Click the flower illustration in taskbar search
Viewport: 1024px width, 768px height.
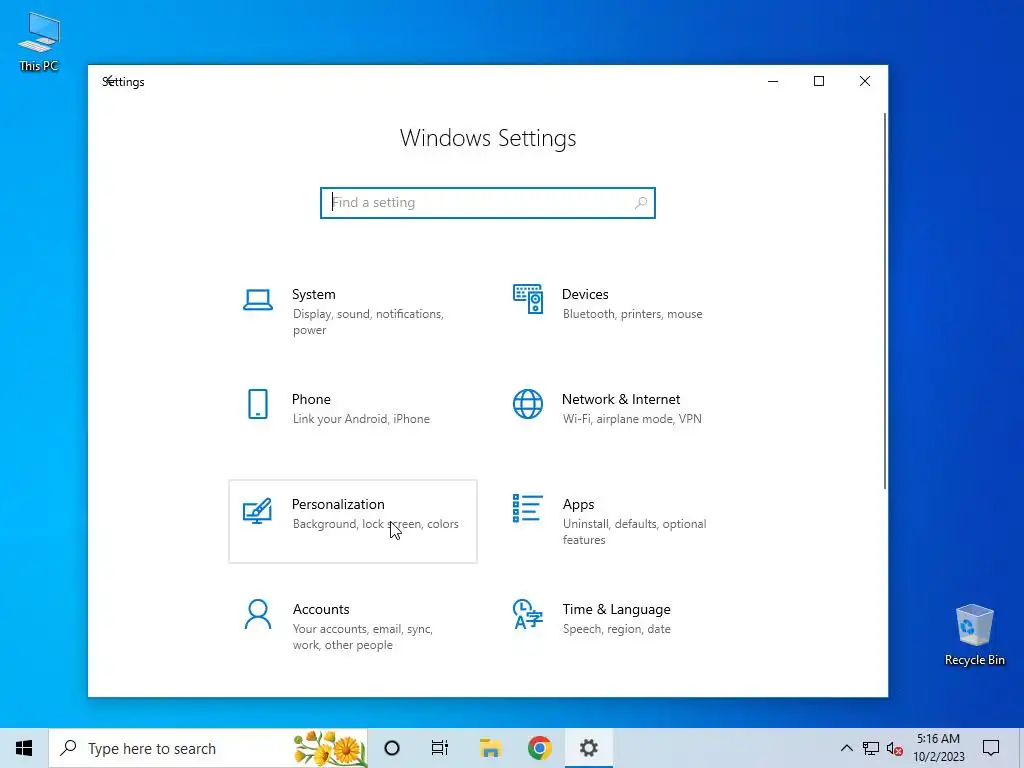(x=330, y=748)
